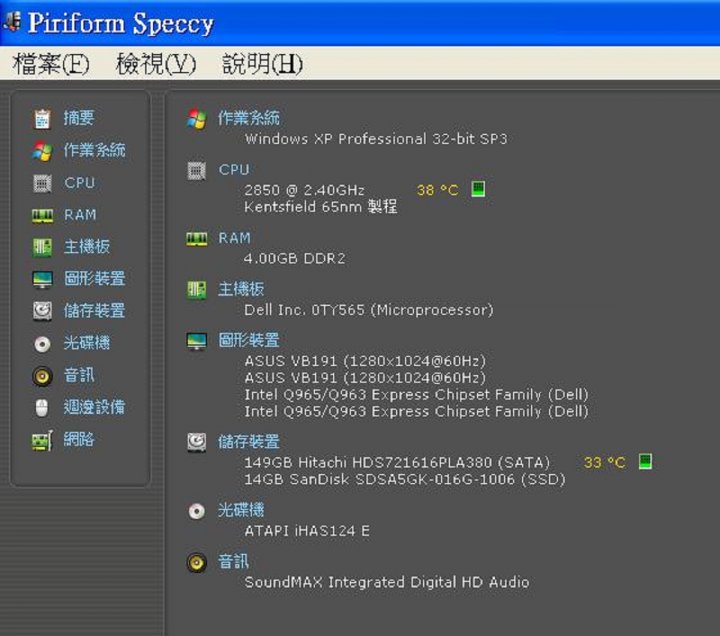Click the first Intel Q965/Q963 chipset line
Viewport: 720px width, 636px height.
point(416,394)
